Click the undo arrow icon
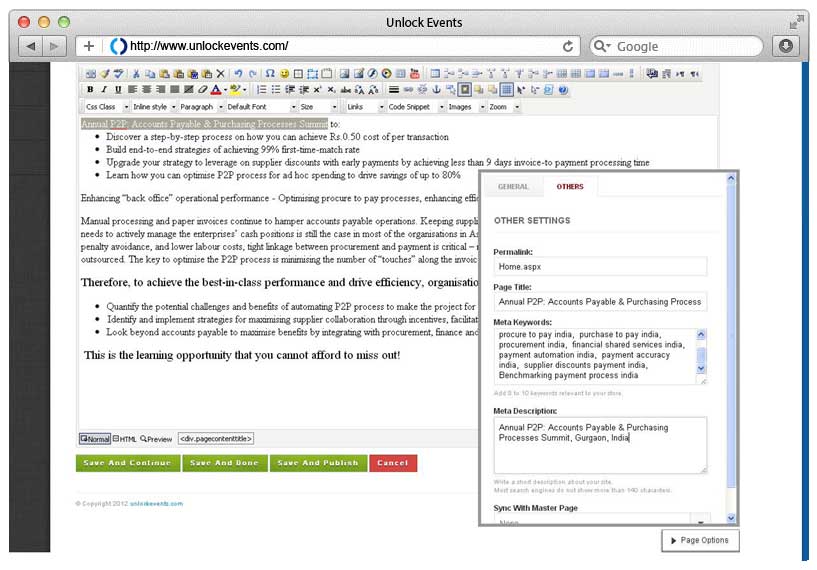The image size is (817, 570). [x=238, y=74]
